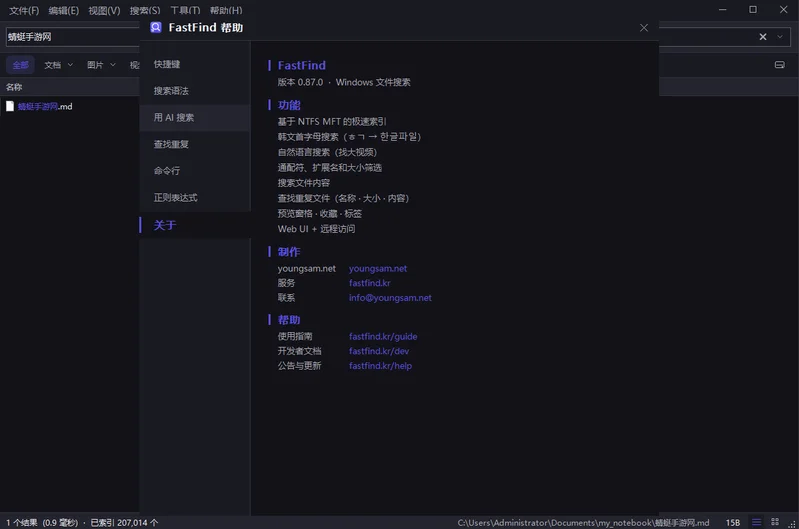Open the fastfind.kr/dev link

click(x=379, y=351)
